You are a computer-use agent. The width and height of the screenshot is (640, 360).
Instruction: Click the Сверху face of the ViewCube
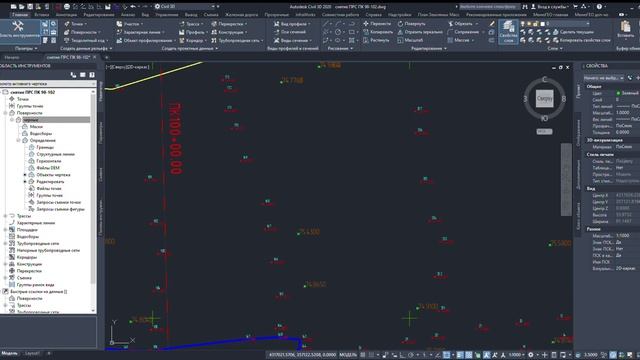[x=544, y=98]
